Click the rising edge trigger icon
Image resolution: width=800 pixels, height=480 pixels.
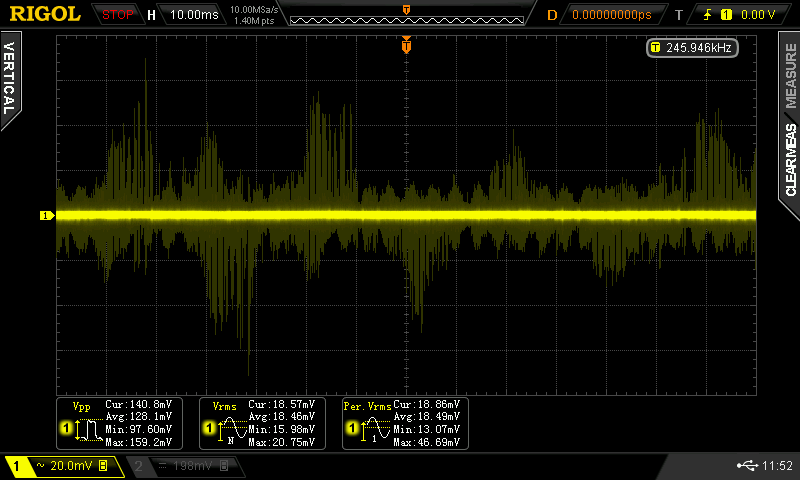[708, 15]
